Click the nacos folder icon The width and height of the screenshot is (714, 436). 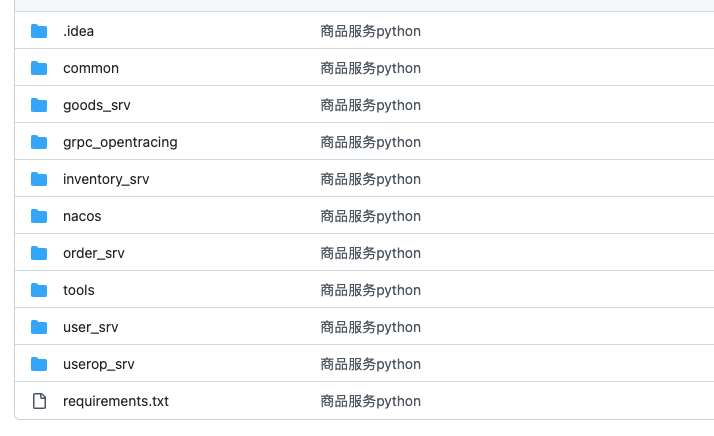click(x=39, y=216)
